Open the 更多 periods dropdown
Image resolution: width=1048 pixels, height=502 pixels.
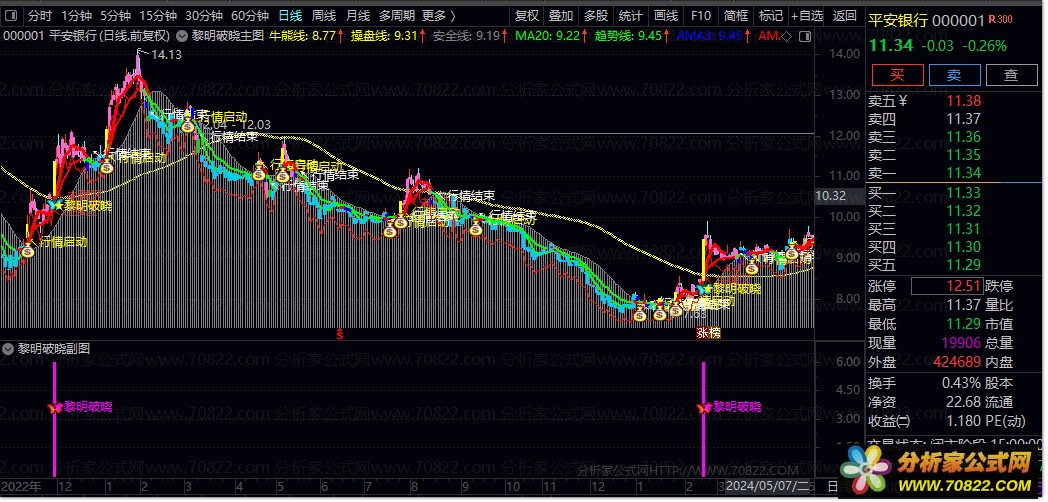(x=438, y=15)
